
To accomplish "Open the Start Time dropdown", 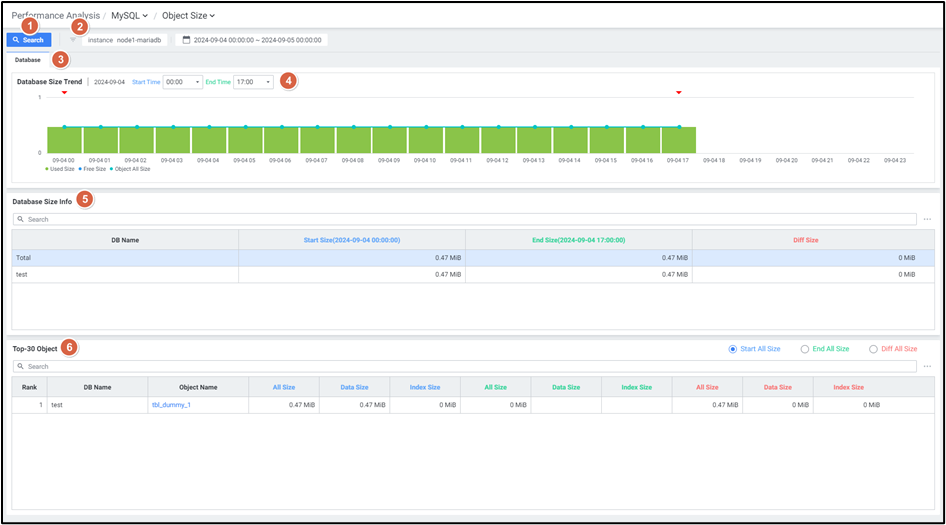I will [183, 82].
